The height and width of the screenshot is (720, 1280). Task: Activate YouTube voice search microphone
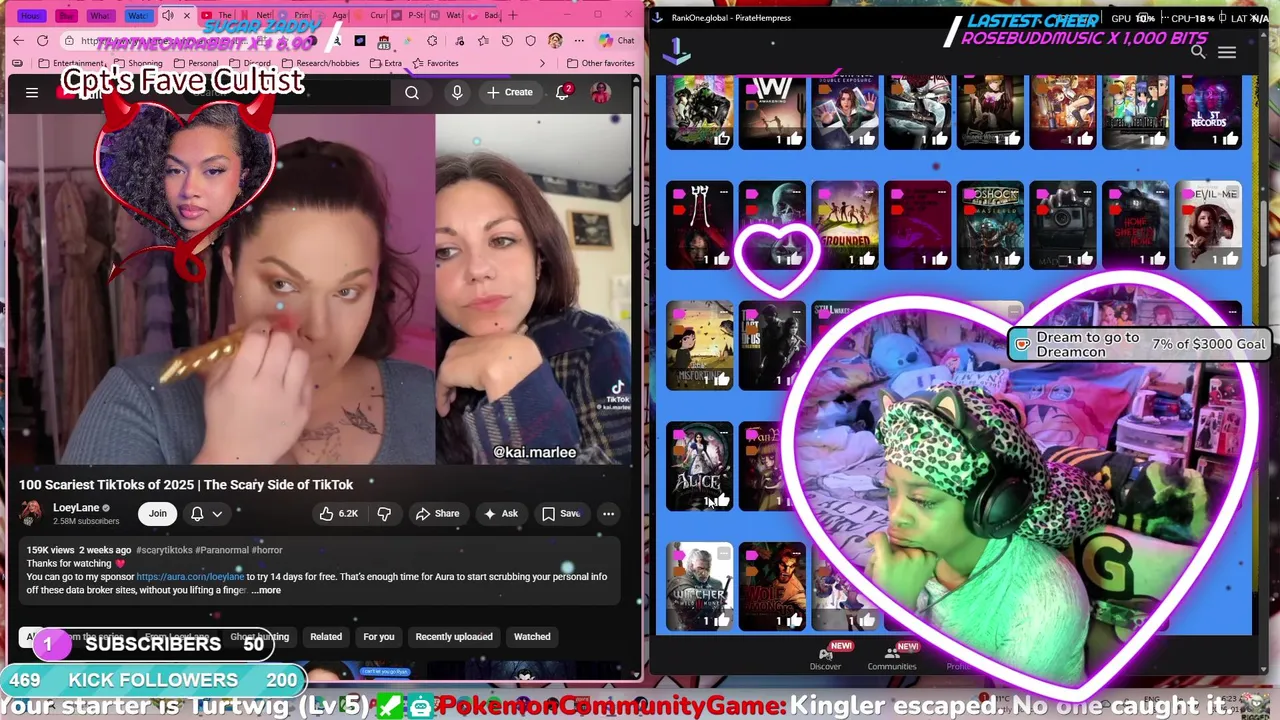click(457, 93)
